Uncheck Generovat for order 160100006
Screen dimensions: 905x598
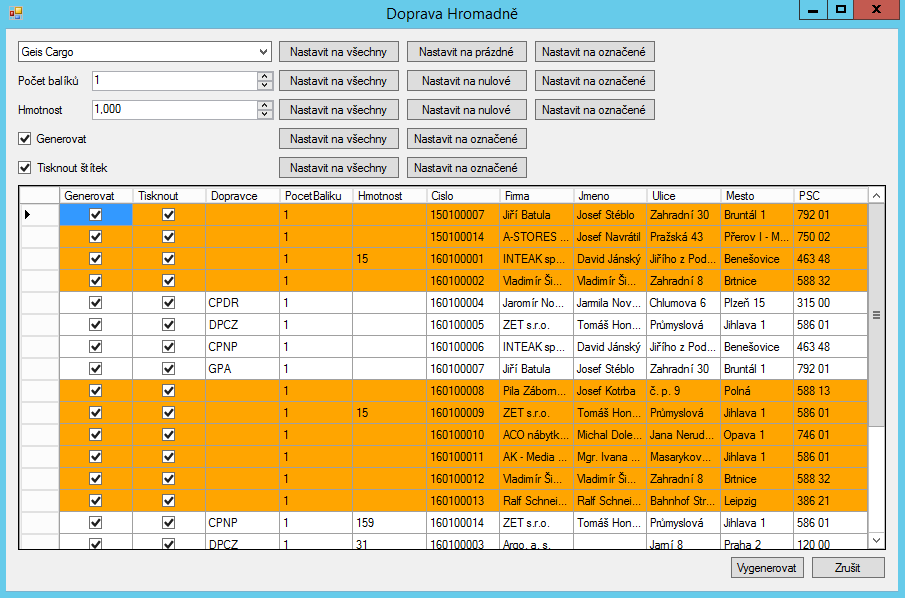(x=95, y=346)
